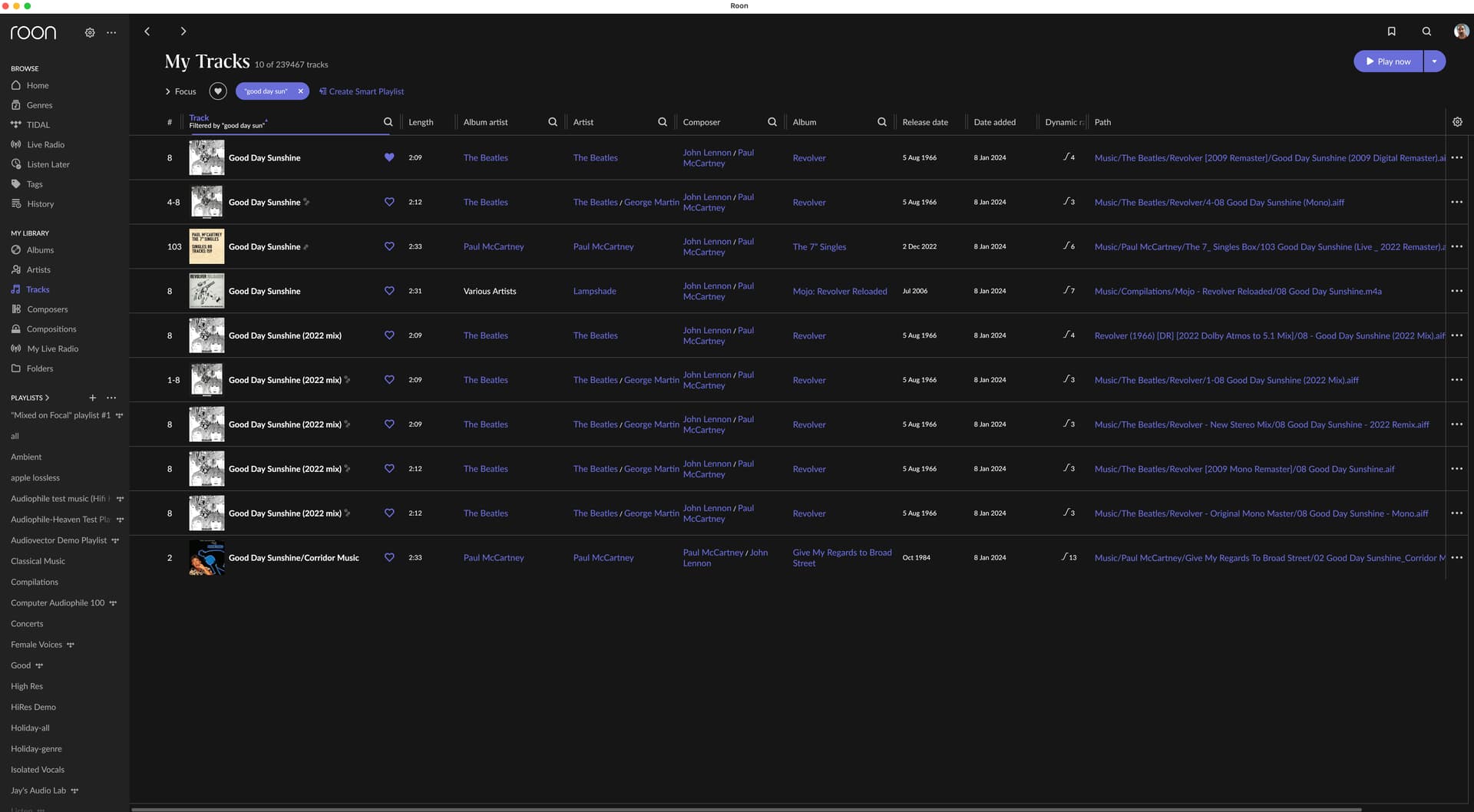Open more options for Good Day Sunshine/Corridor Music

pos(1456,557)
